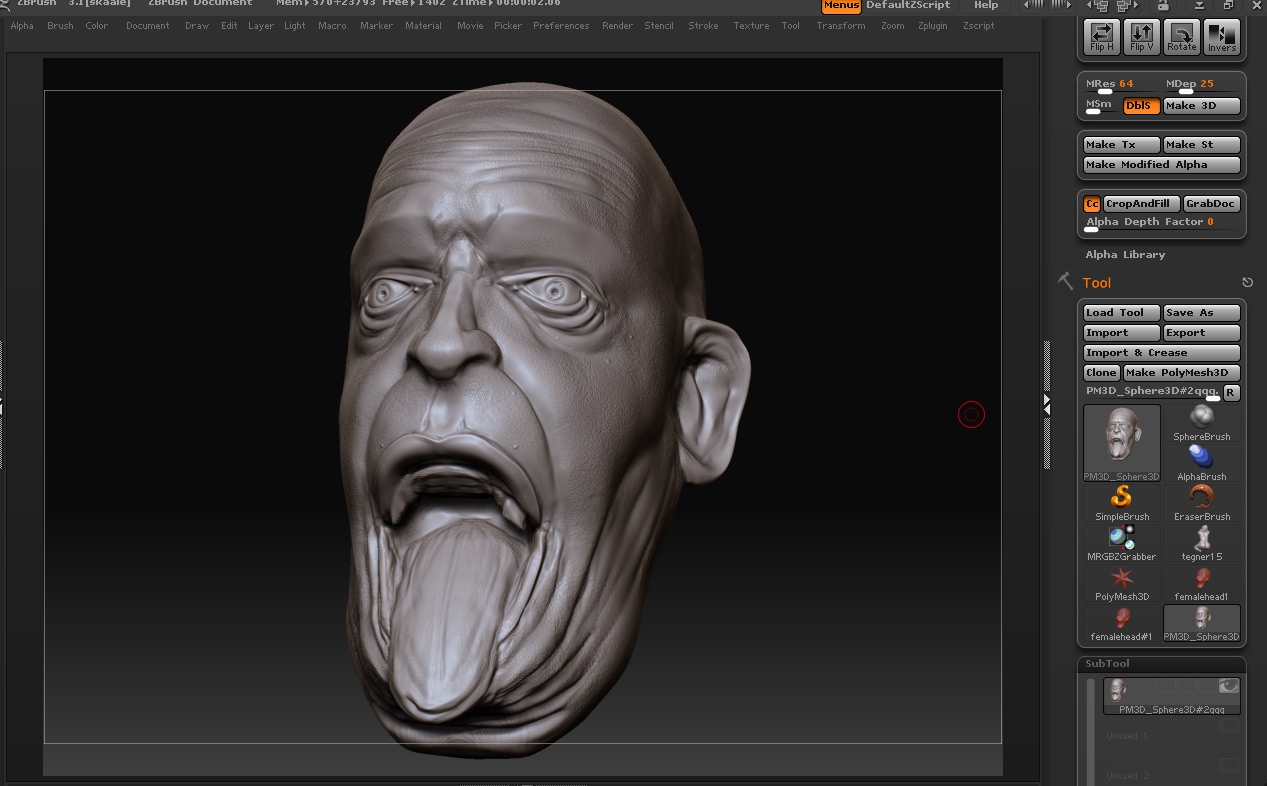This screenshot has width=1267, height=786.
Task: Click the MRes slider
Action: 1122,85
